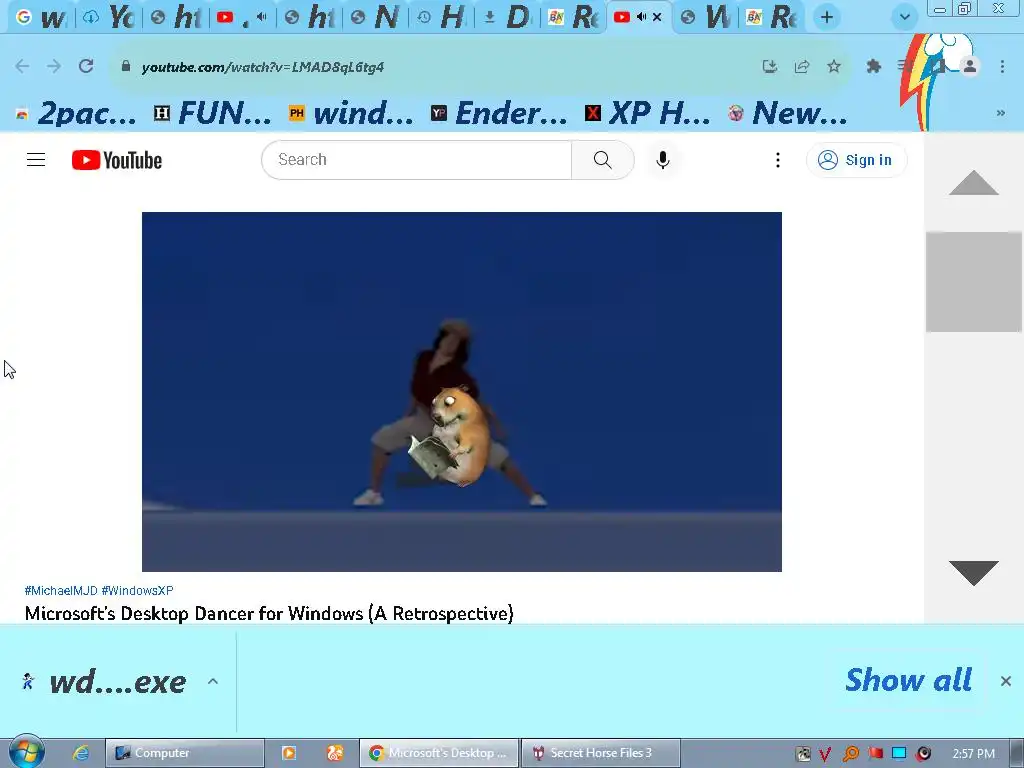Open YouTube settings three-dot menu
The width and height of the screenshot is (1024, 768).
[x=777, y=160]
